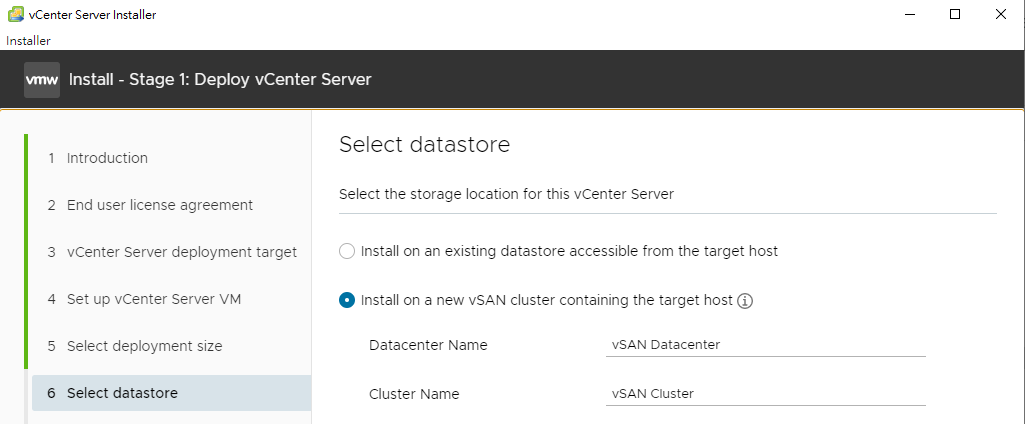Open vSAN cluster info tooltip icon
Viewport: 1025px width, 424px height.
(x=745, y=301)
